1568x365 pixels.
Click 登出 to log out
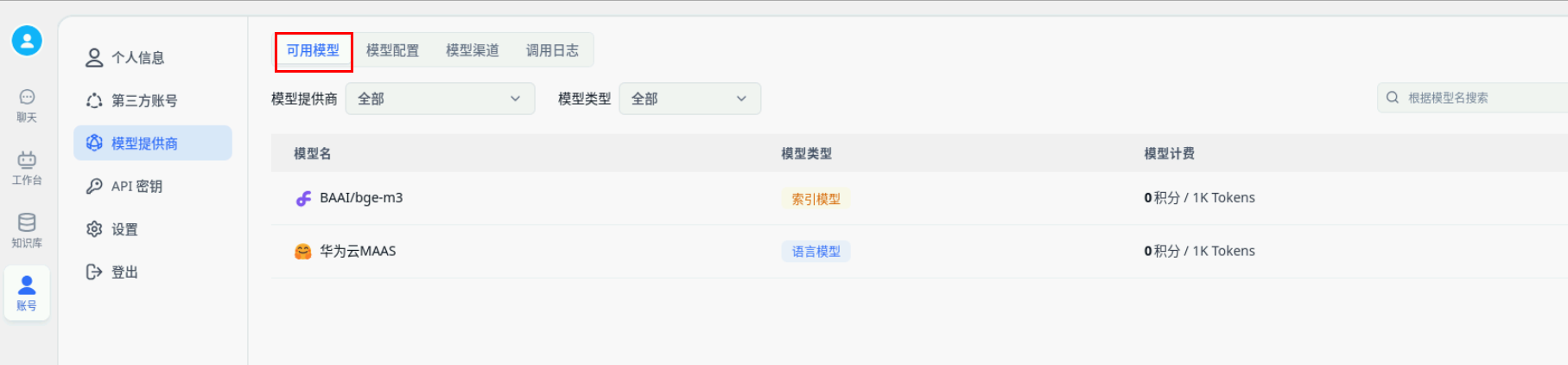click(124, 272)
